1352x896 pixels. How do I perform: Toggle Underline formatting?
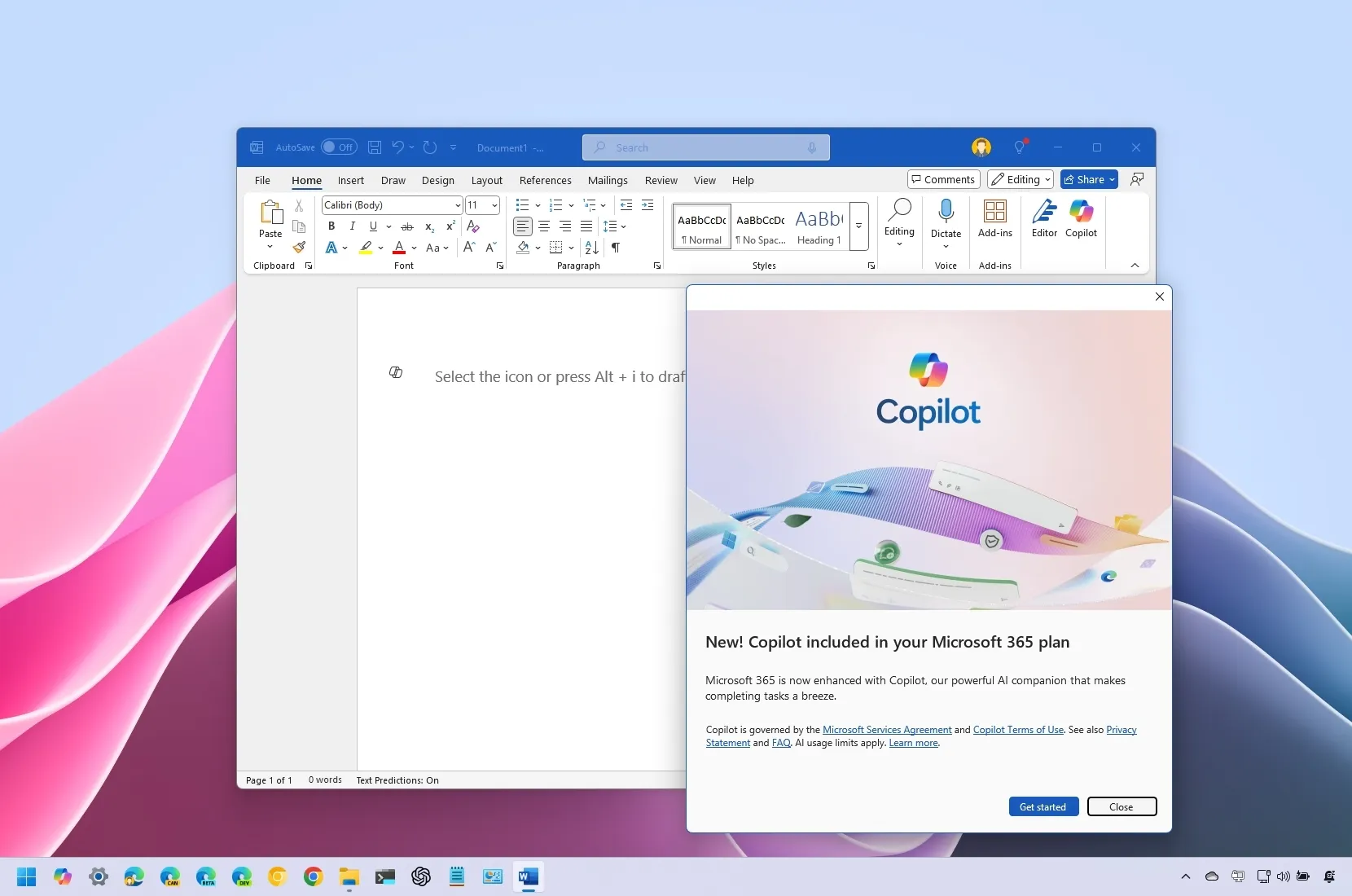point(373,226)
